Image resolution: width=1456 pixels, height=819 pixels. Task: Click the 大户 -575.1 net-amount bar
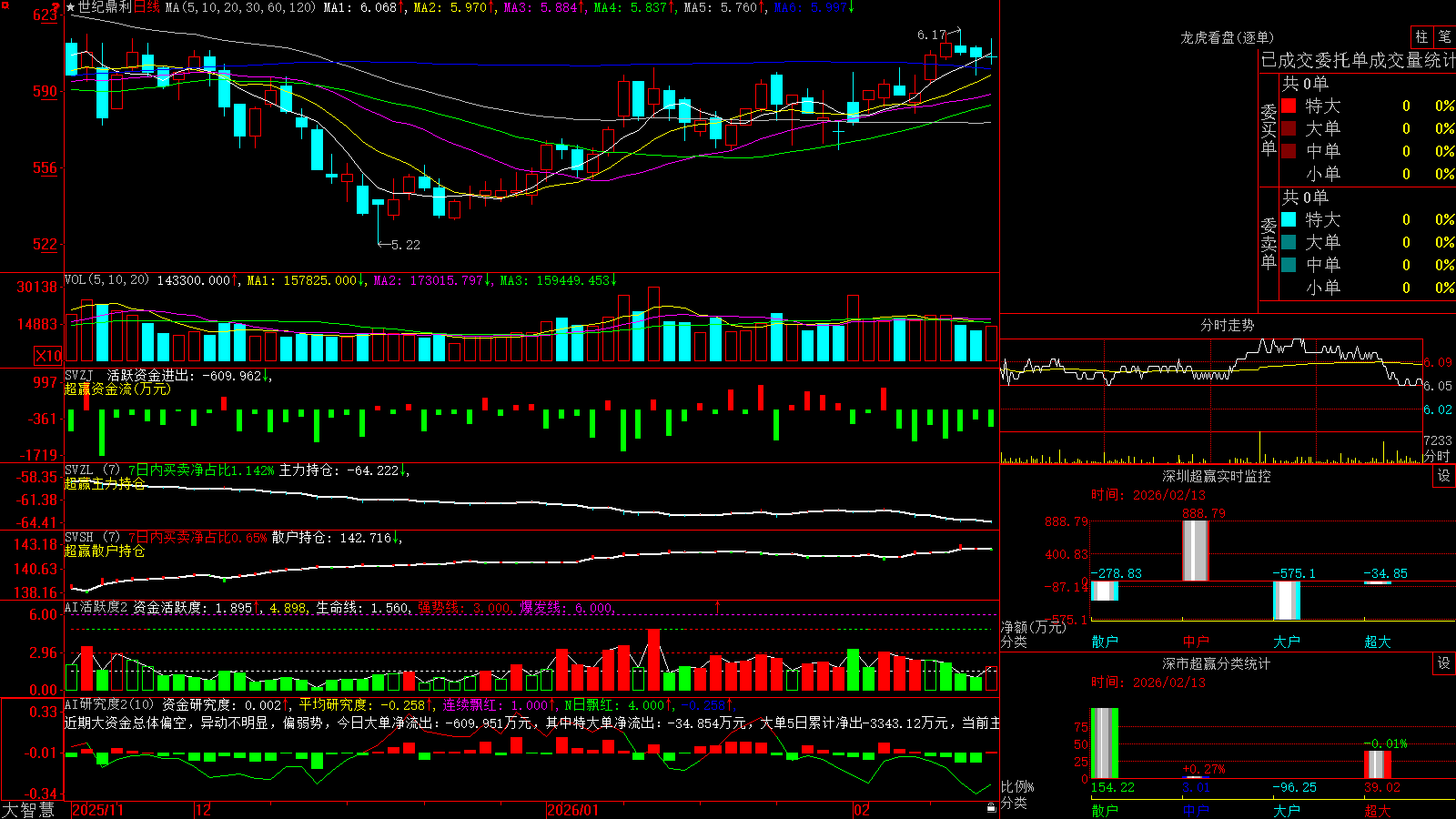(1287, 601)
